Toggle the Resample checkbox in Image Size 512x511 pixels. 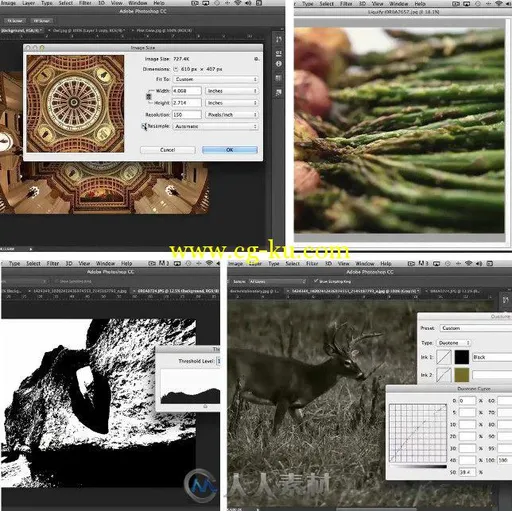coord(144,126)
